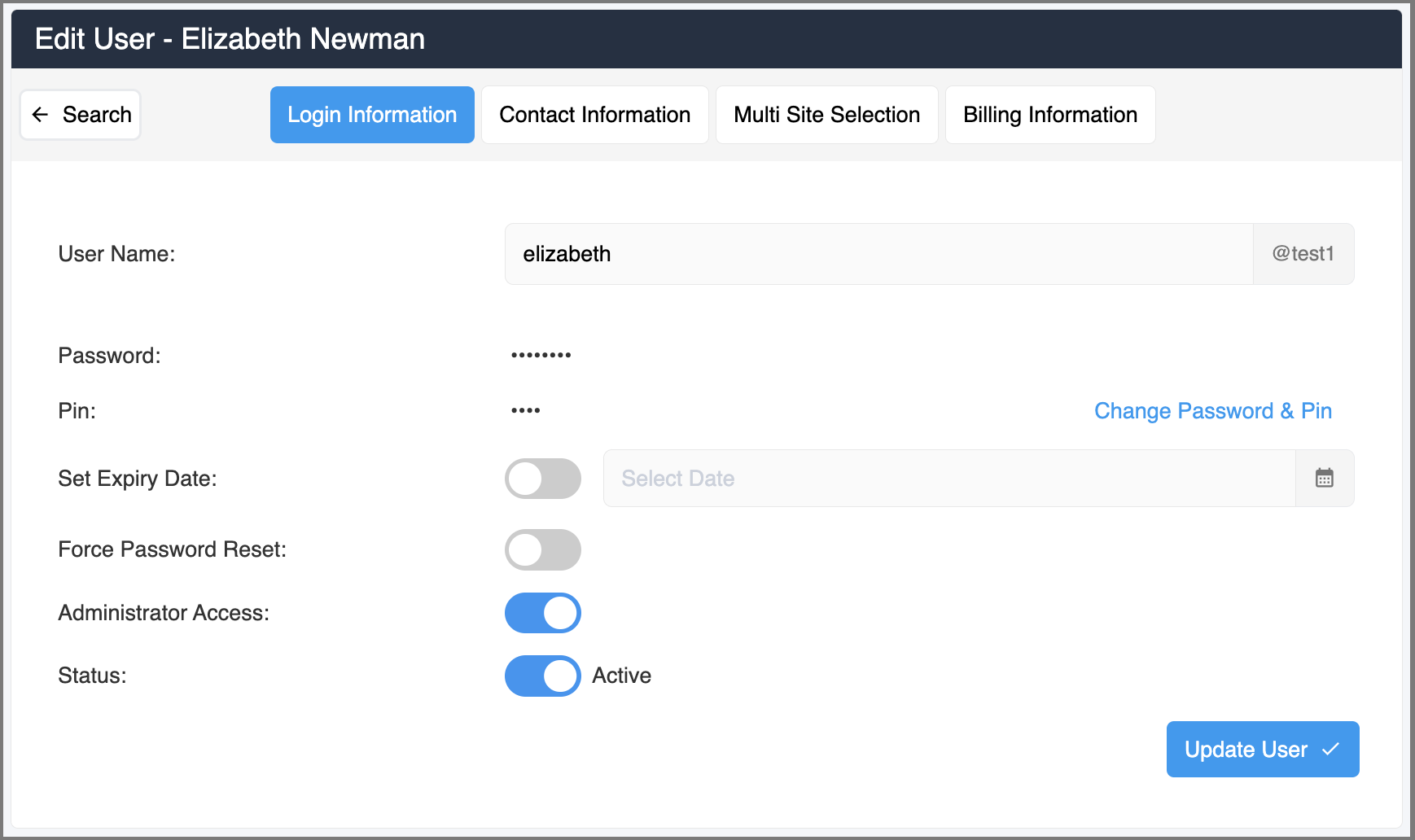
Task: Click the Force Password Reset label
Action: tap(173, 549)
